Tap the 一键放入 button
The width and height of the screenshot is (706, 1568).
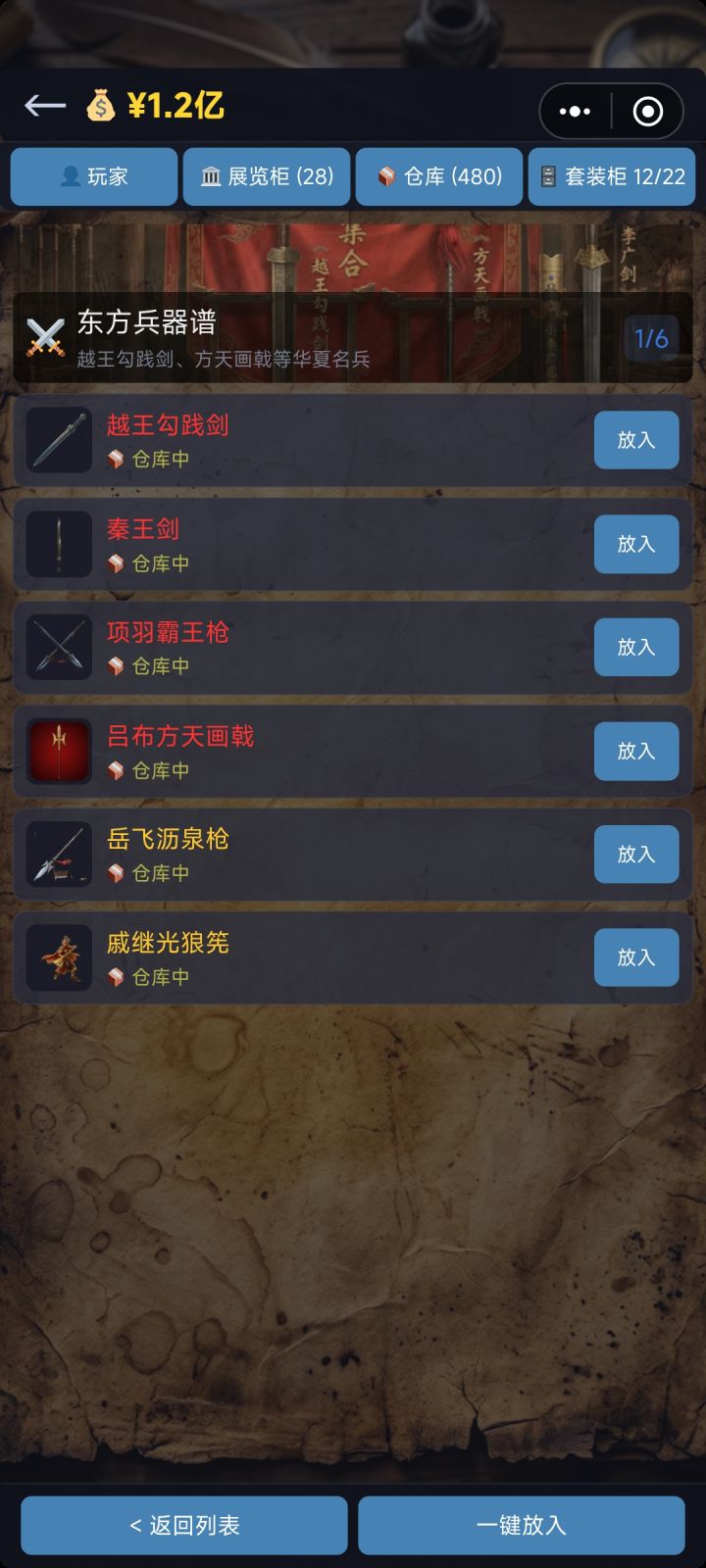(x=522, y=1525)
